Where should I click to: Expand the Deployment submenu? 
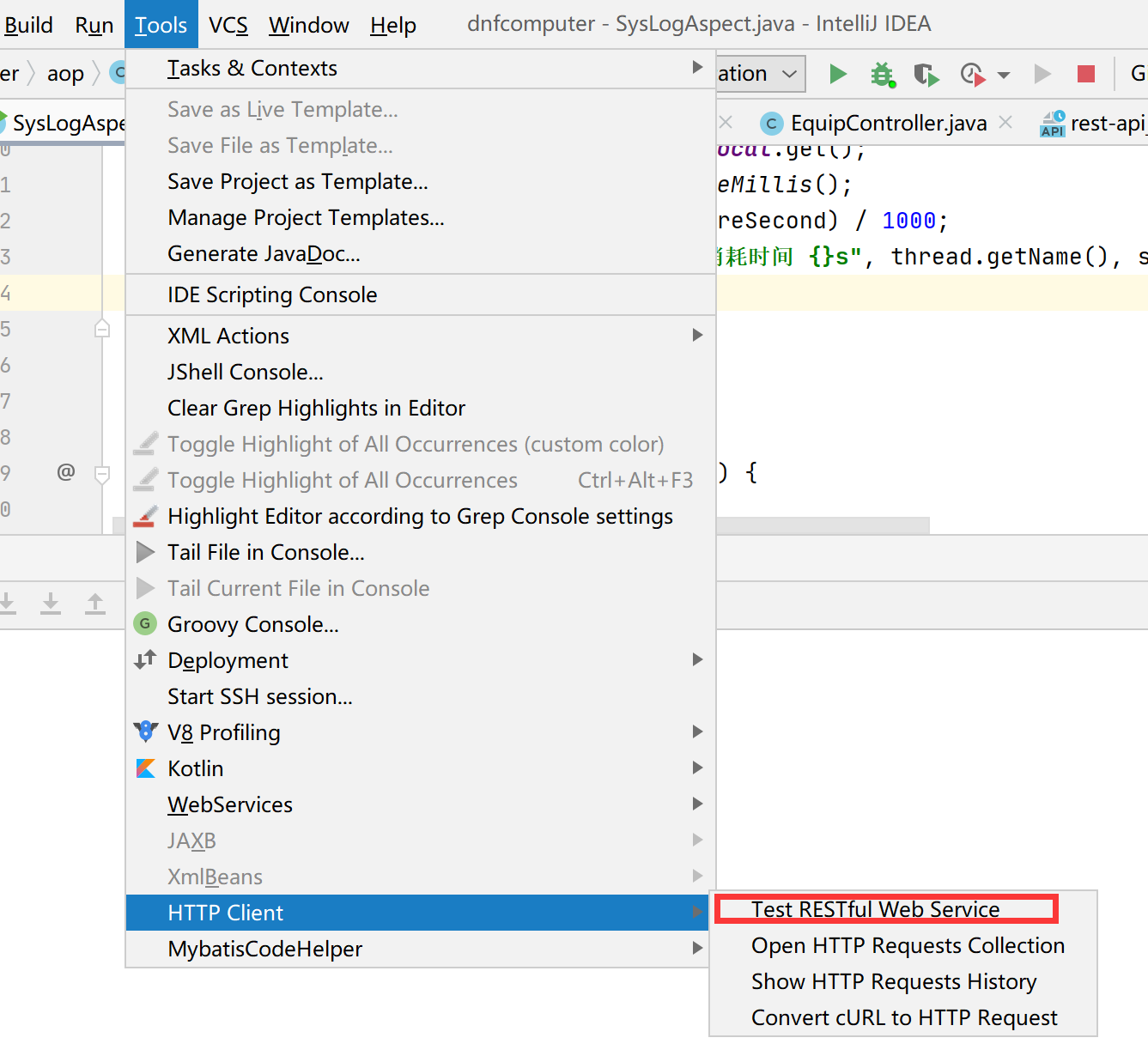[x=421, y=661]
